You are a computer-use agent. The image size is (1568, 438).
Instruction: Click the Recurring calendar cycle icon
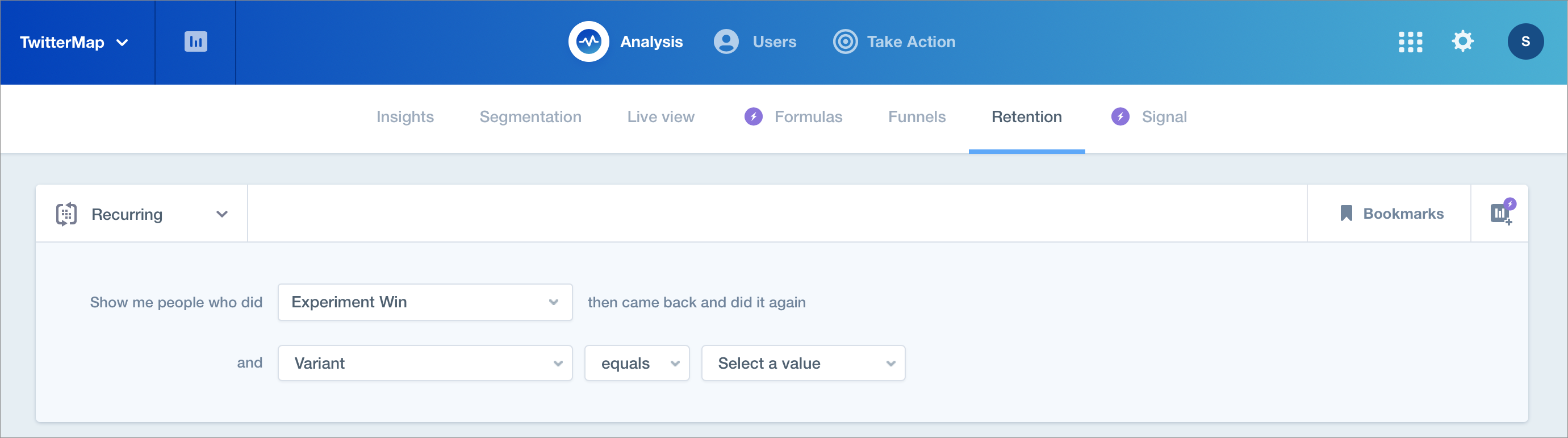66,214
